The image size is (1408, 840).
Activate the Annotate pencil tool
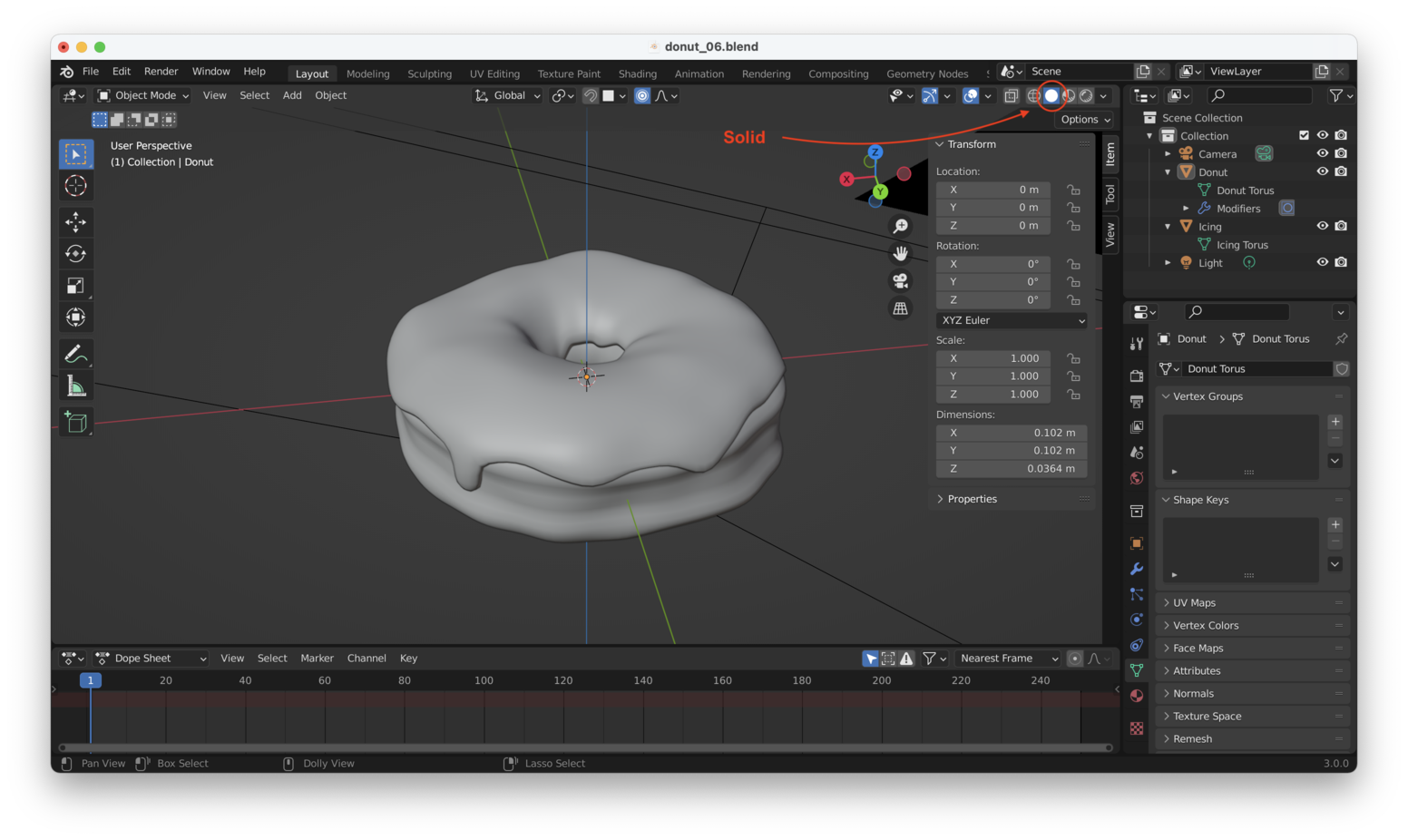[x=76, y=354]
